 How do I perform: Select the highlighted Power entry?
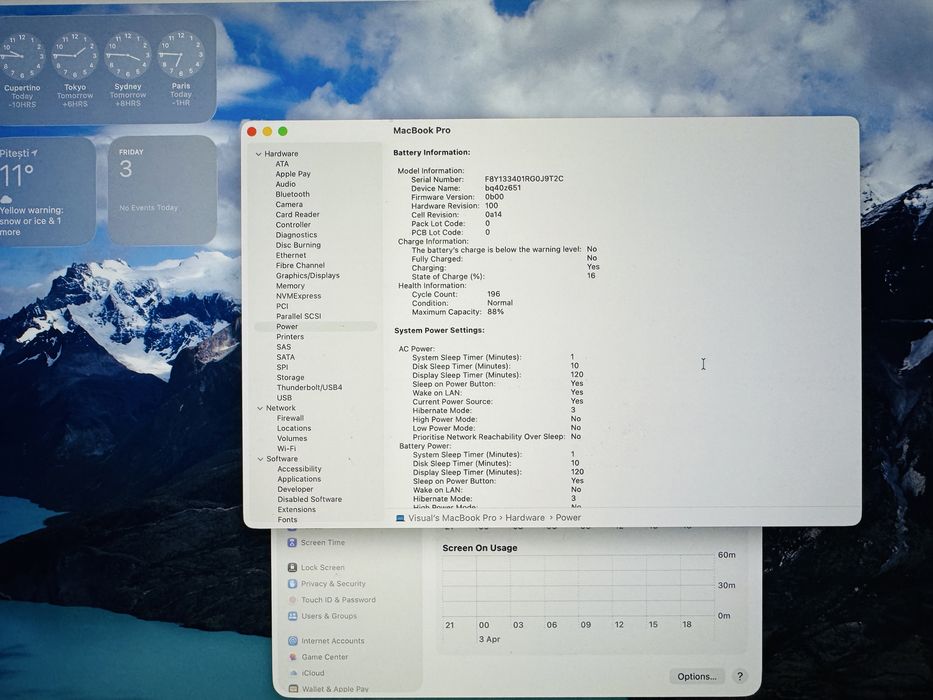coord(315,326)
